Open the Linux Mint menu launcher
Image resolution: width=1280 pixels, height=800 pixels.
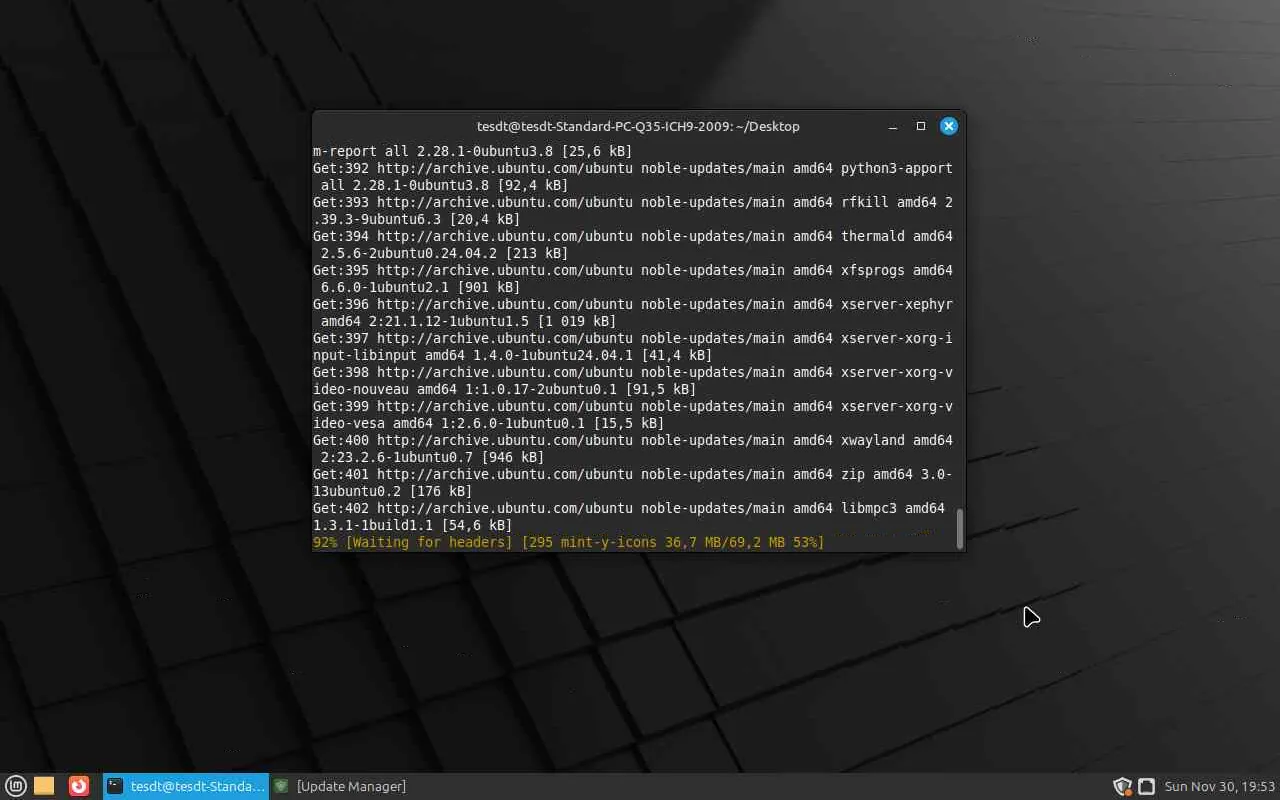pos(16,786)
